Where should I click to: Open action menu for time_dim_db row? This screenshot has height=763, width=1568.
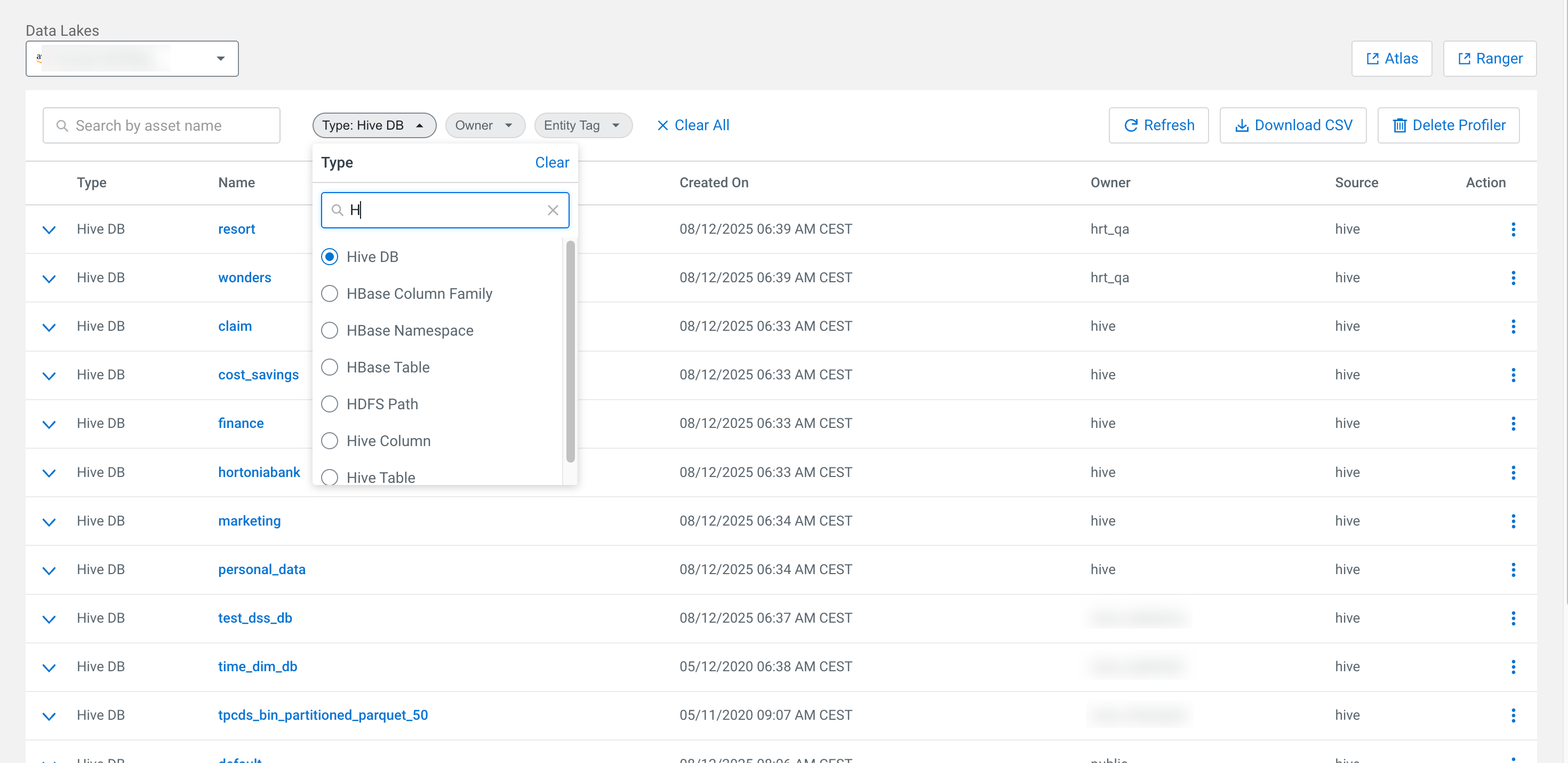(1513, 667)
